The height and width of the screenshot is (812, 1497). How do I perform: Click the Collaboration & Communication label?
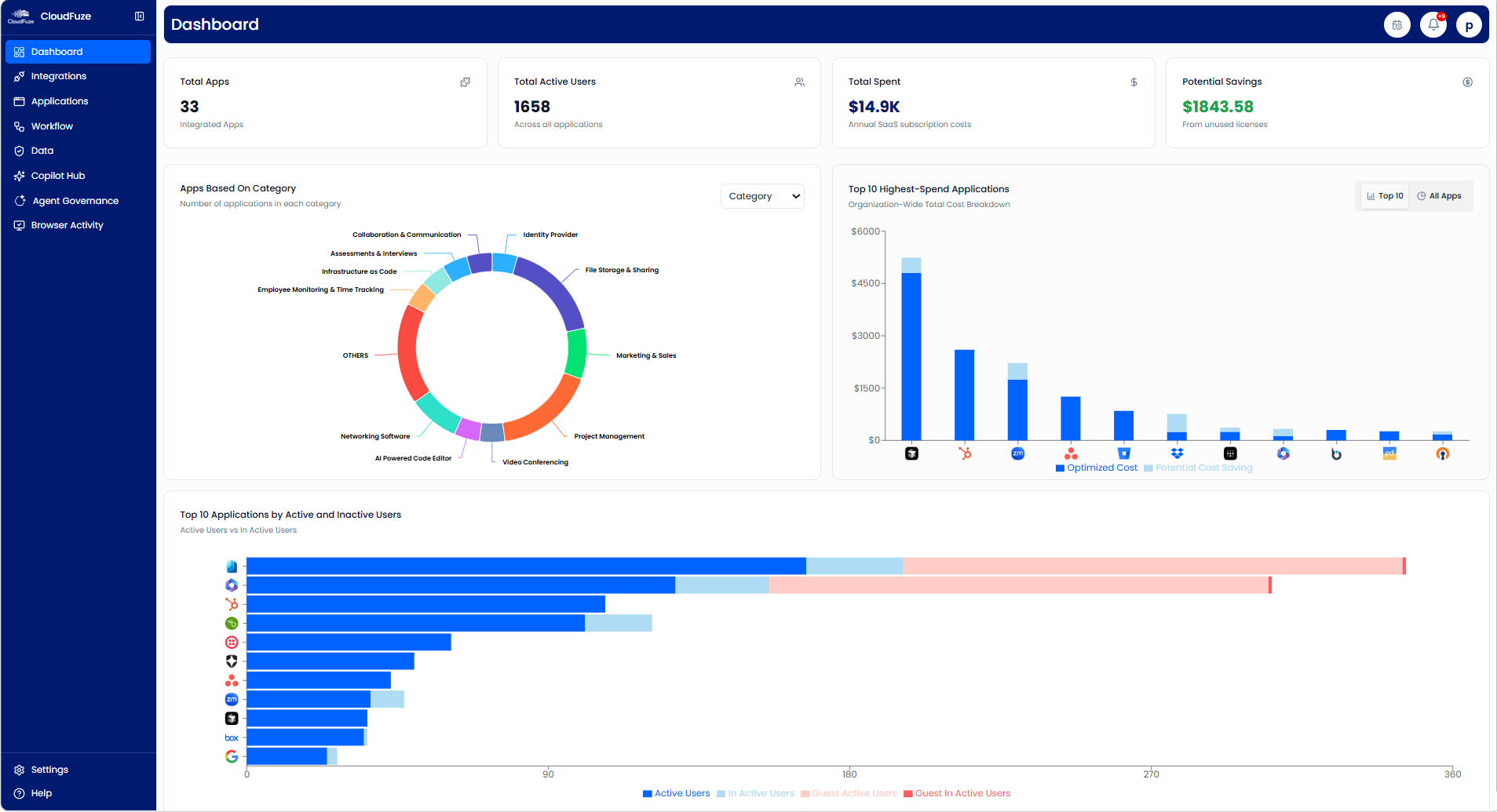click(407, 235)
